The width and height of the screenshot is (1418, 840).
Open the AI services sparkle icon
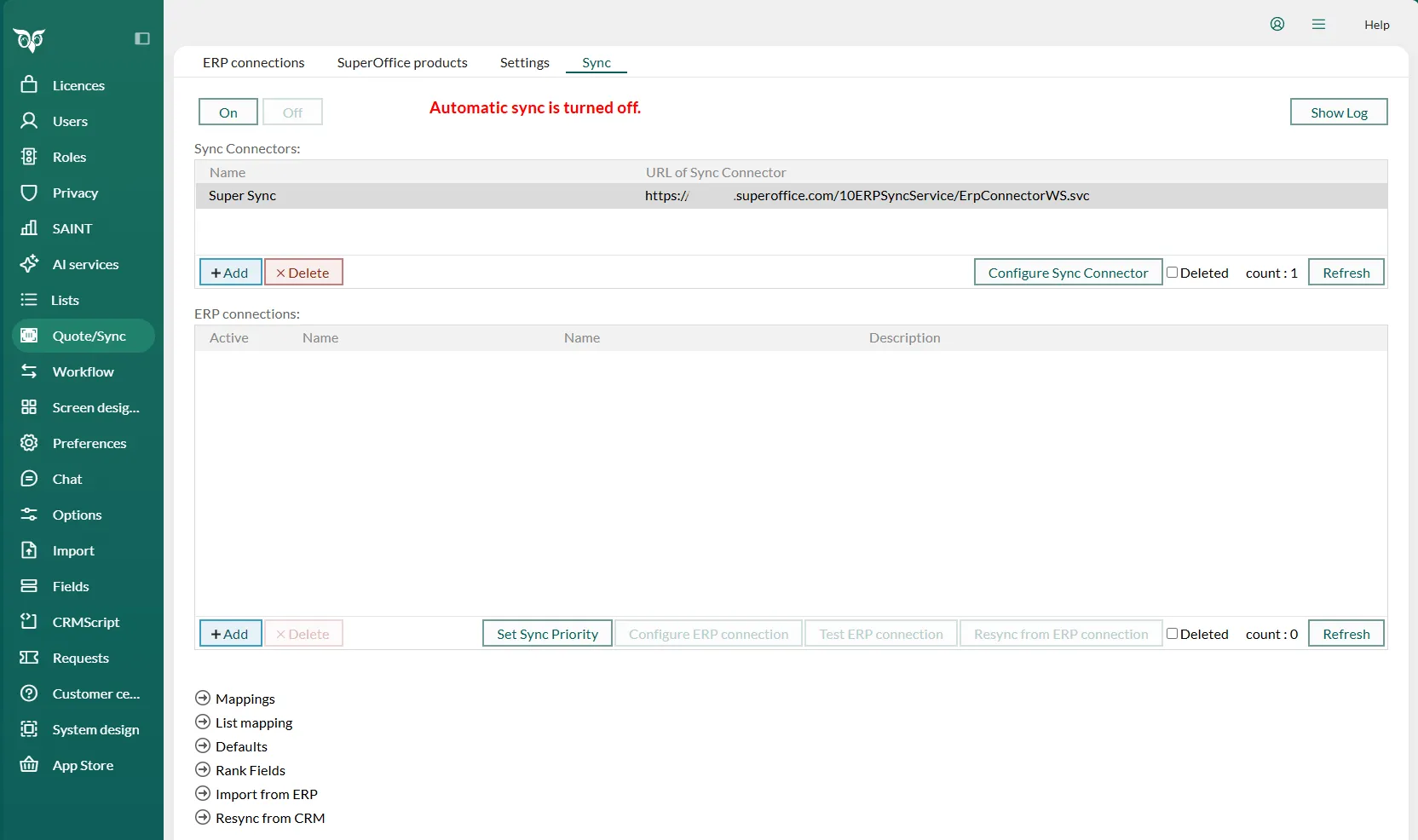pos(29,264)
